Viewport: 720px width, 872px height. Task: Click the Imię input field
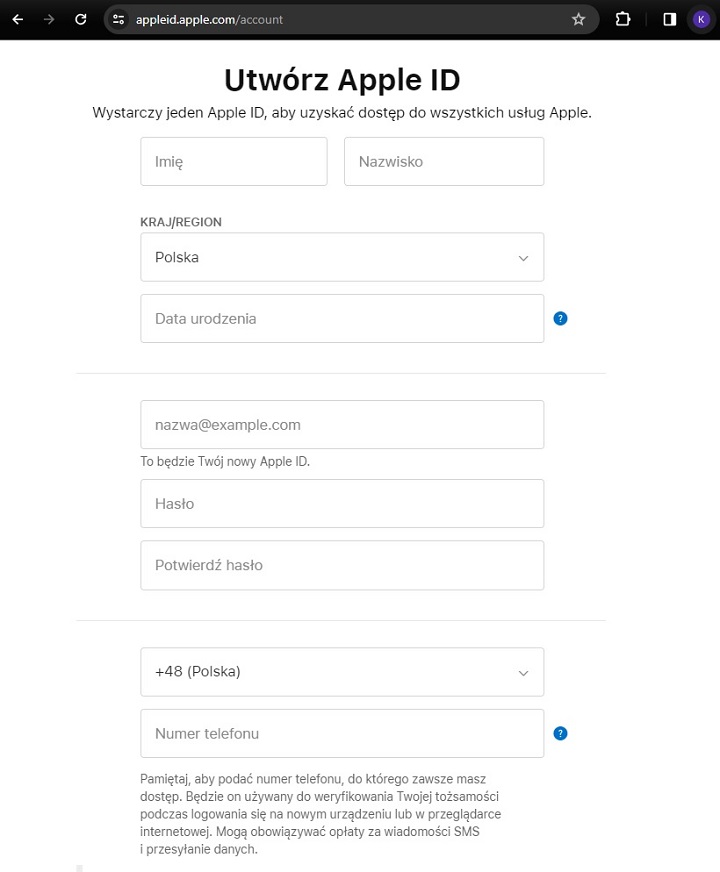click(x=234, y=162)
